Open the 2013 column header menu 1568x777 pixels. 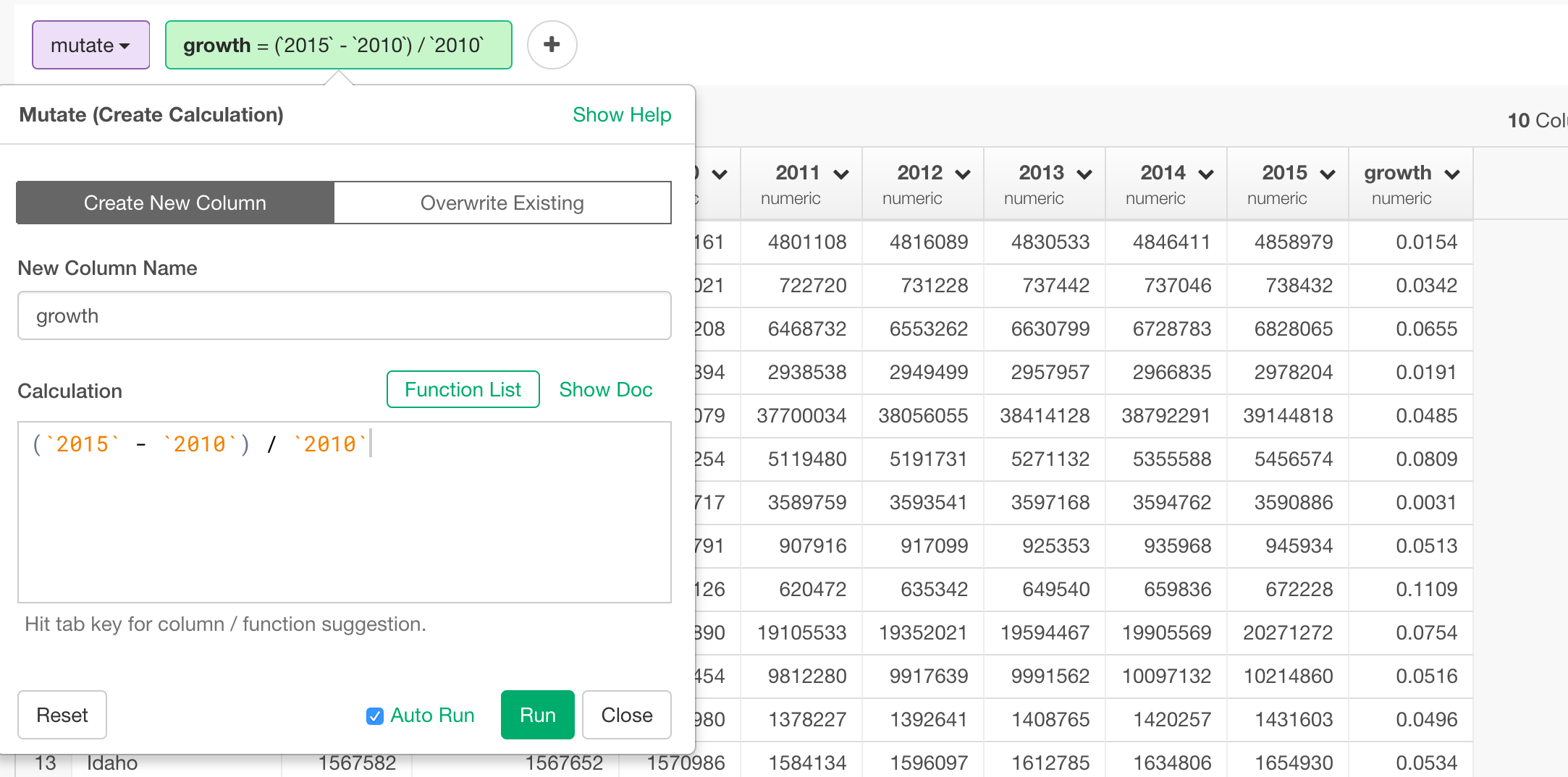pyautogui.click(x=1084, y=174)
